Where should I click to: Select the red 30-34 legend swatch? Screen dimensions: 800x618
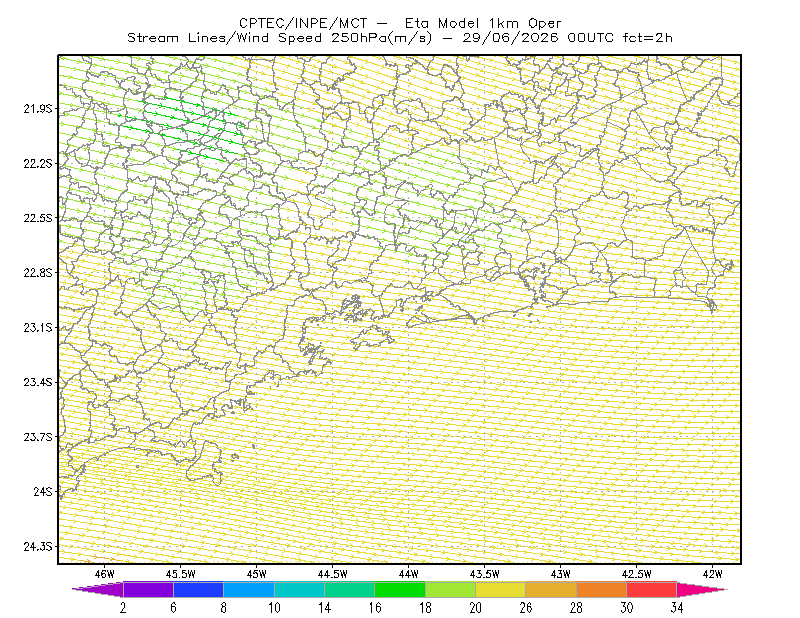point(652,589)
